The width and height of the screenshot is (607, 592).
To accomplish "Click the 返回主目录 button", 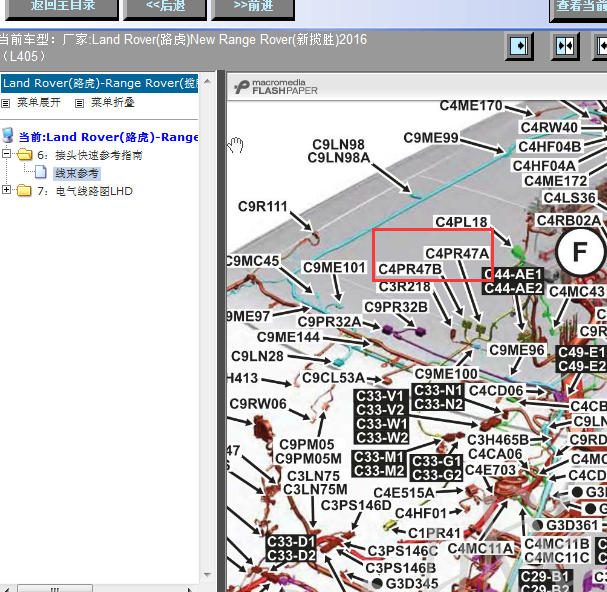I will pos(62,9).
